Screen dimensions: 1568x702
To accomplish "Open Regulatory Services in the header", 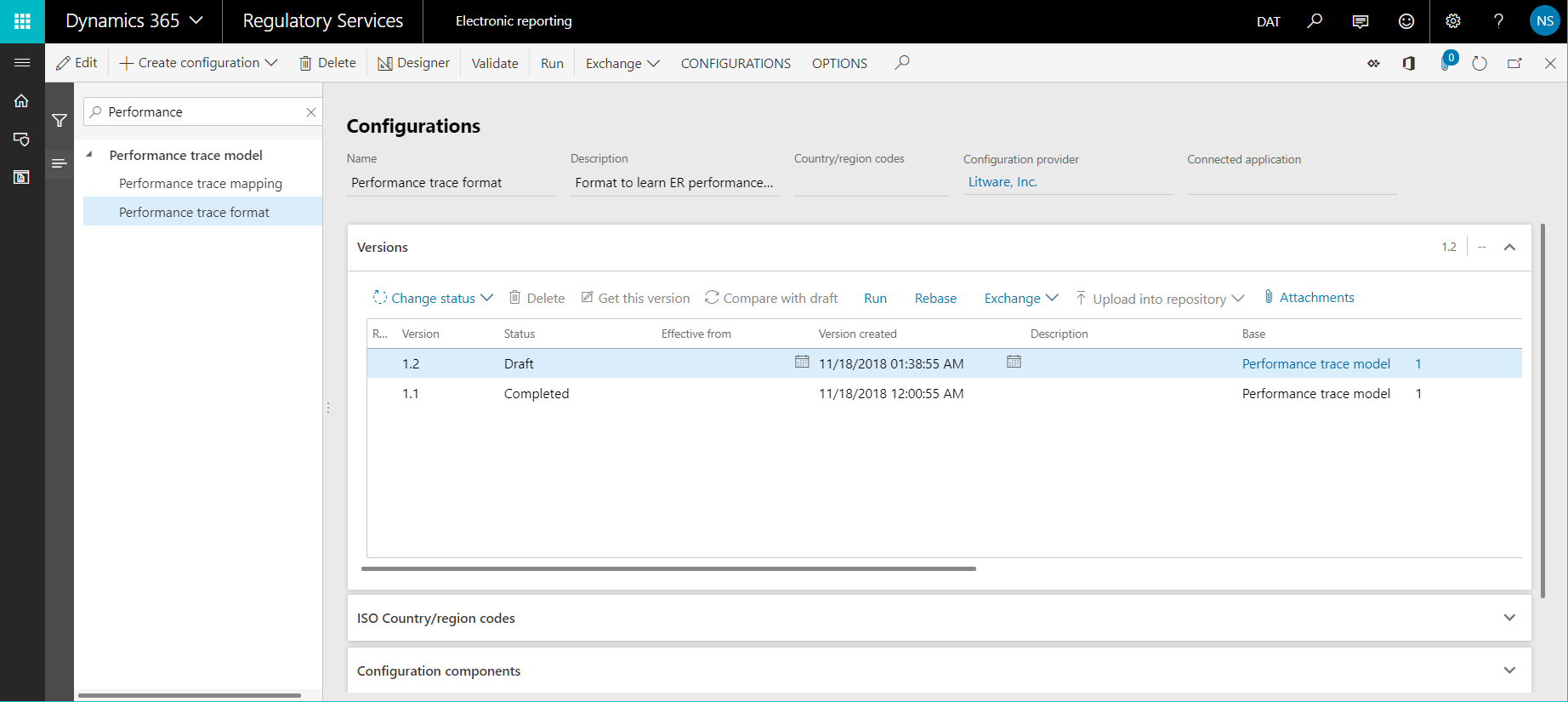I will 323,21.
